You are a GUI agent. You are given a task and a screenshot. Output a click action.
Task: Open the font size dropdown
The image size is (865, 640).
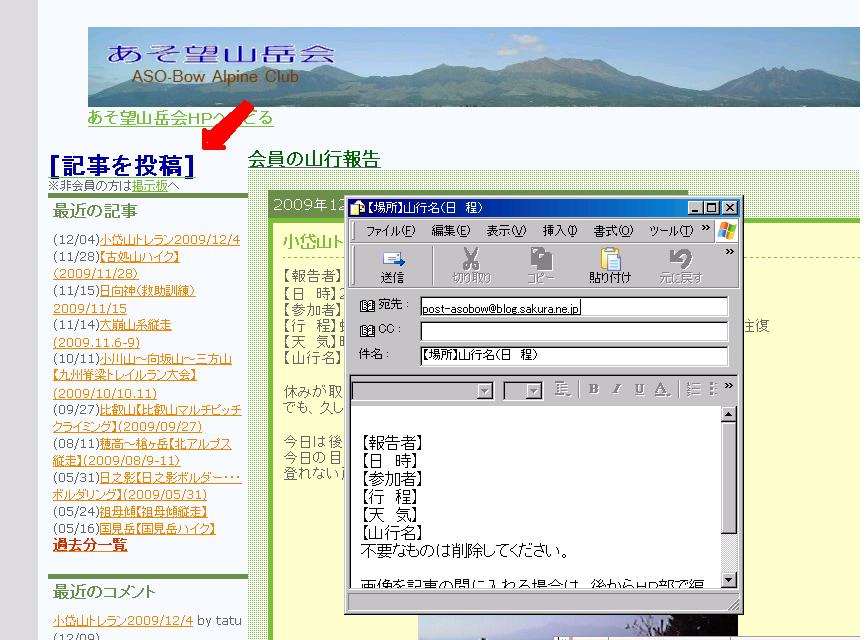[533, 391]
